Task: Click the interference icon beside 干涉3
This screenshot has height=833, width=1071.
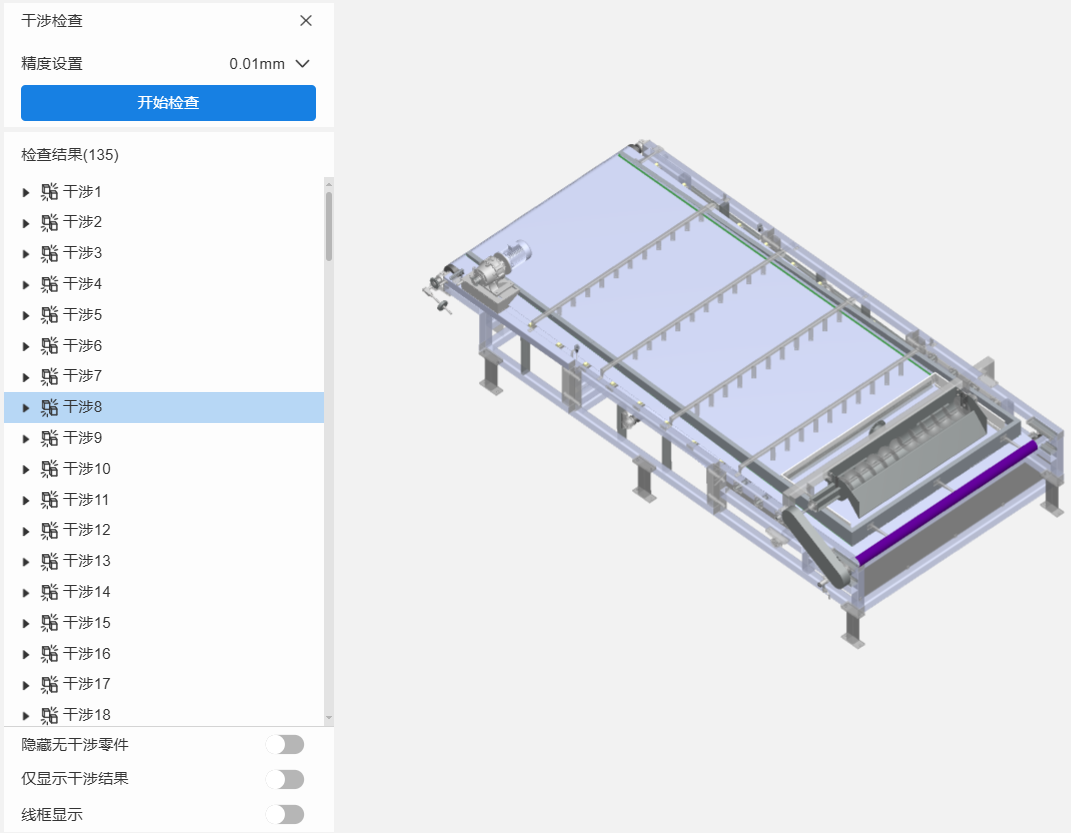Action: click(49, 253)
